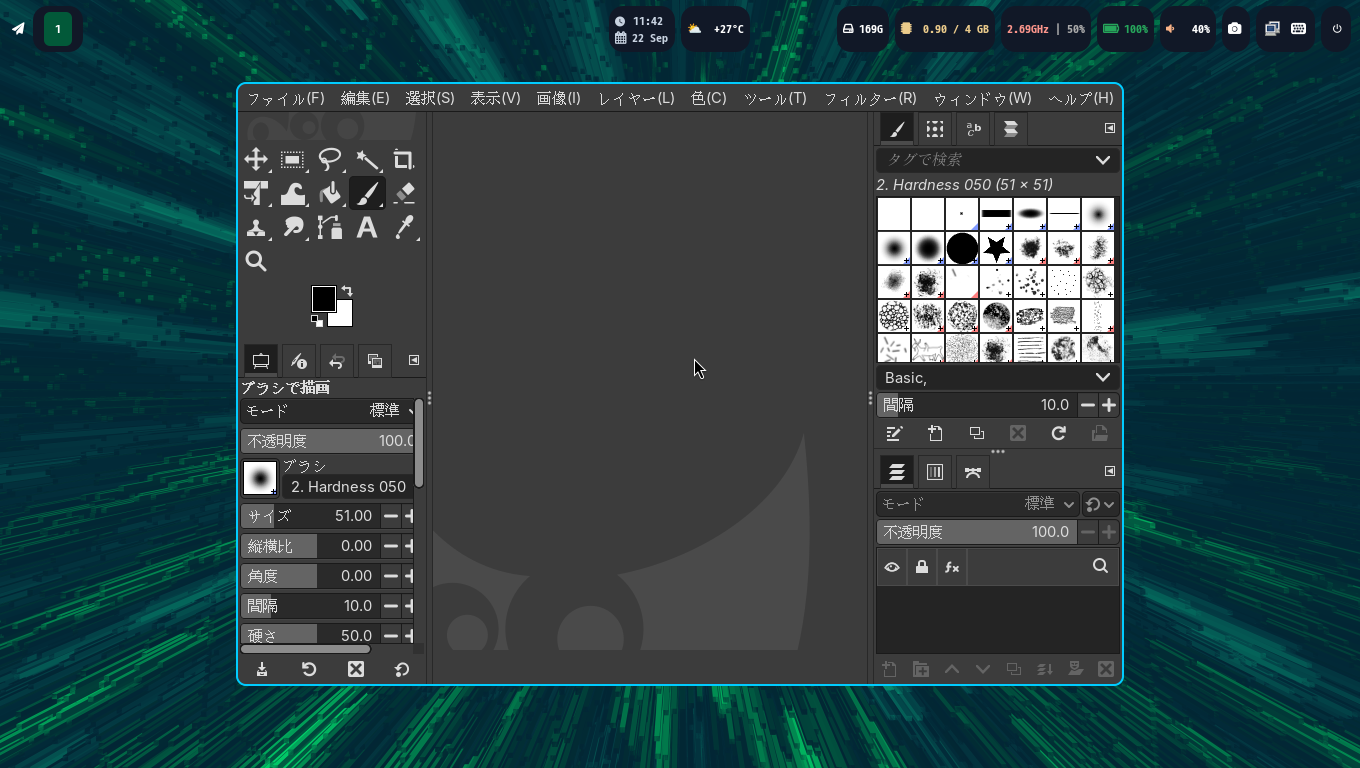Increase the brush spacing value with plus

(x=1109, y=405)
